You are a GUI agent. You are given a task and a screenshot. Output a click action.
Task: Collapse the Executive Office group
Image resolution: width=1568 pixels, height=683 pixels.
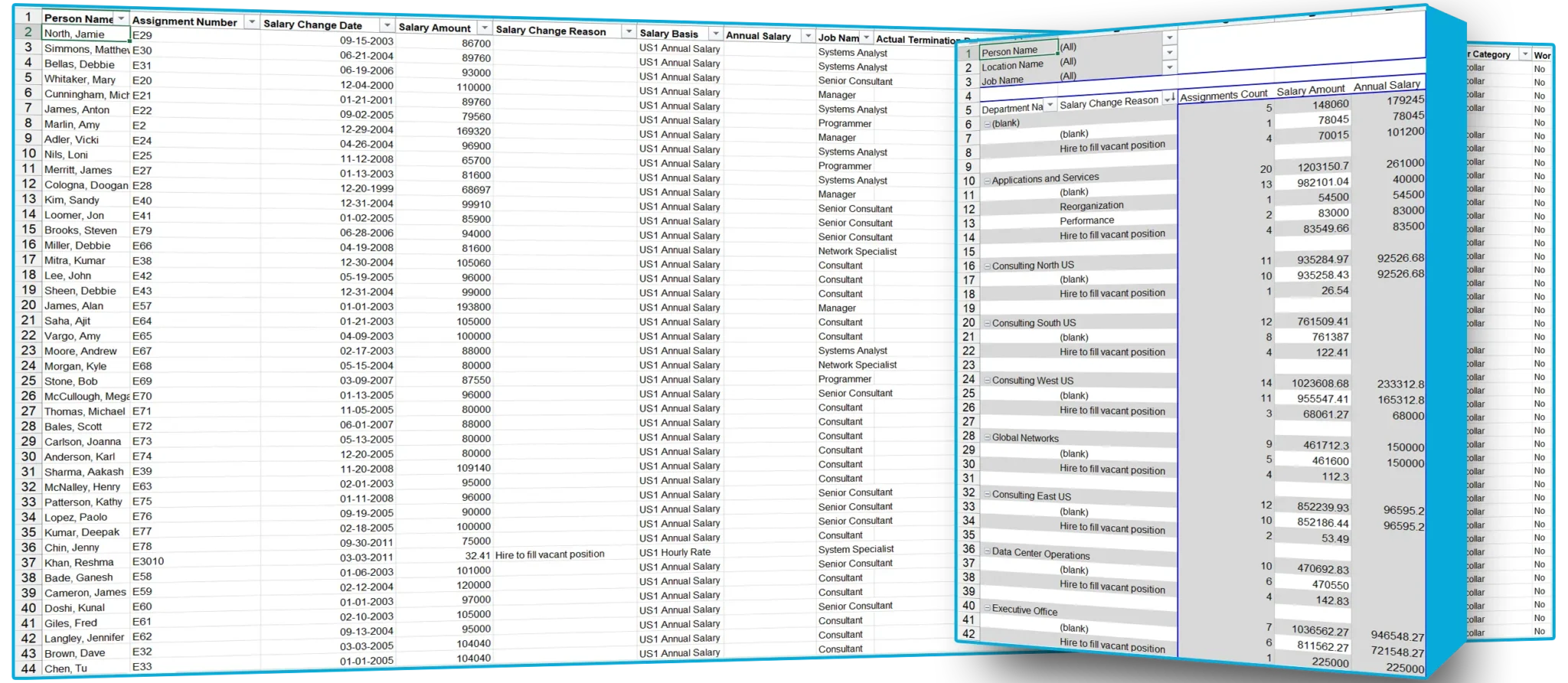tap(987, 608)
